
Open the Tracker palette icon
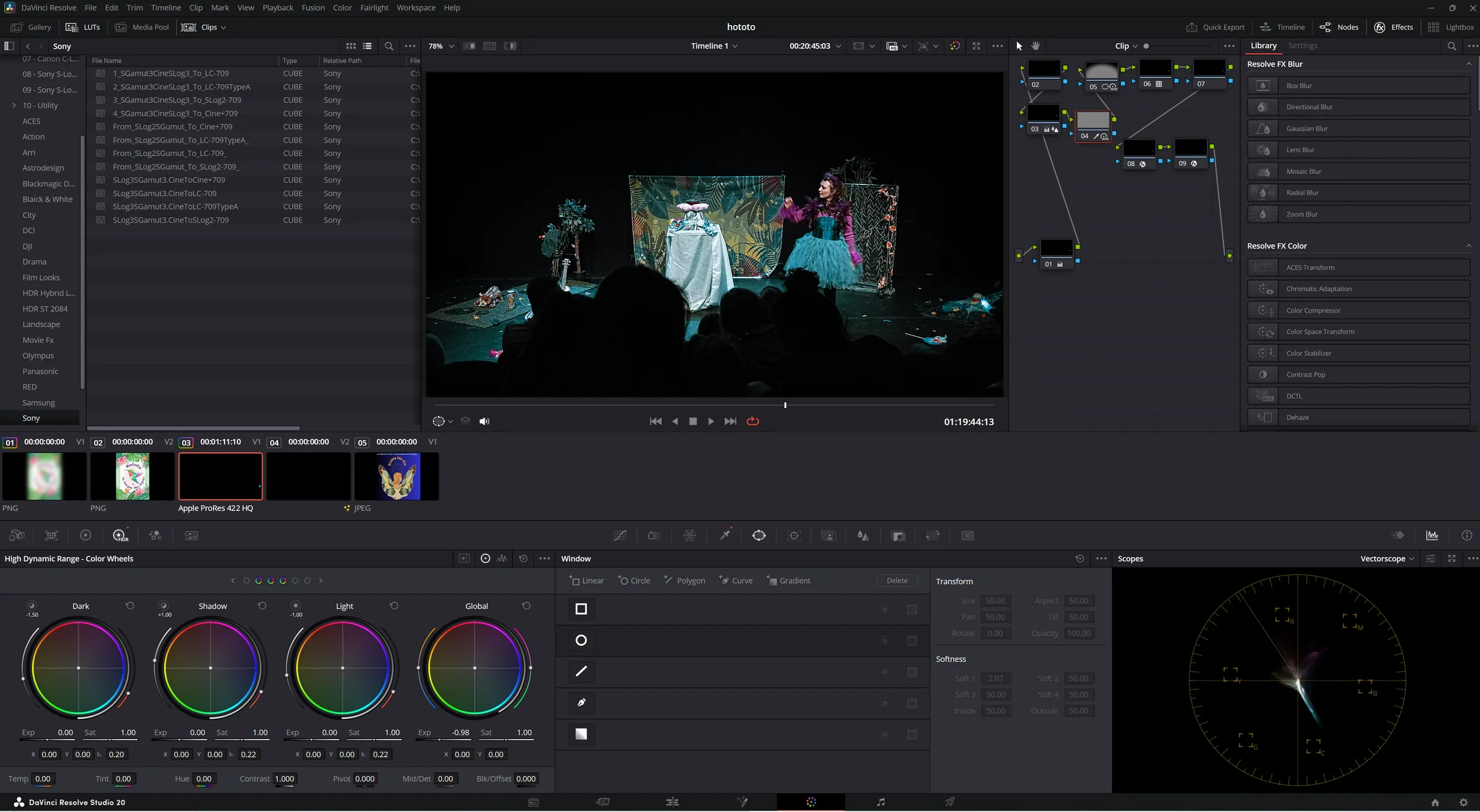(x=794, y=536)
